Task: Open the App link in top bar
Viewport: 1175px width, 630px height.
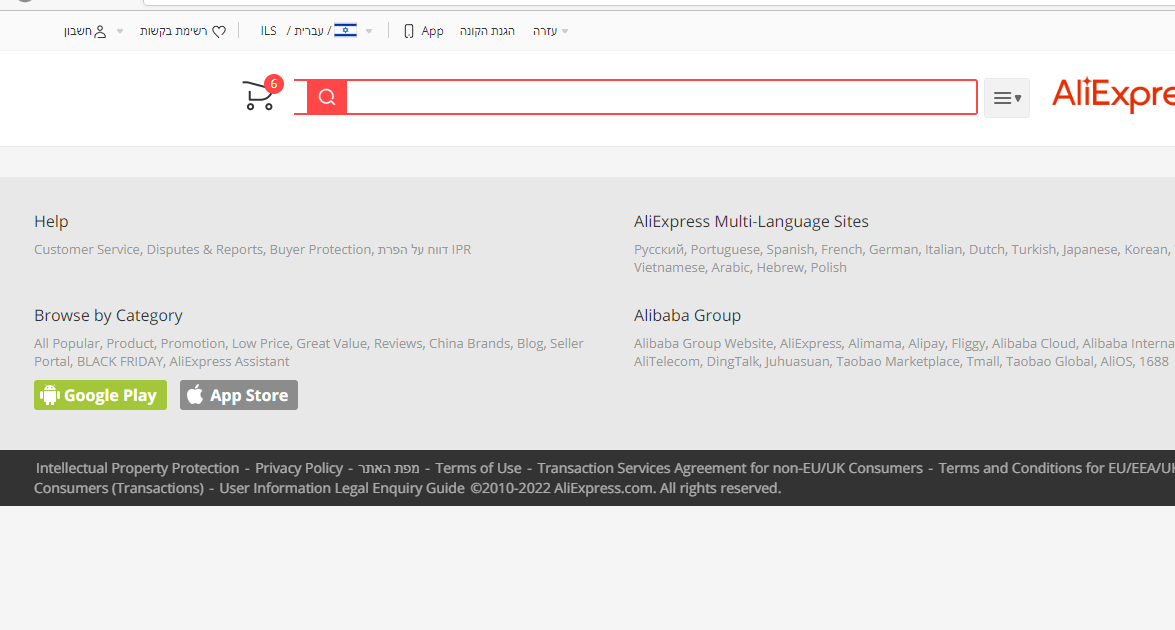Action: [432, 31]
